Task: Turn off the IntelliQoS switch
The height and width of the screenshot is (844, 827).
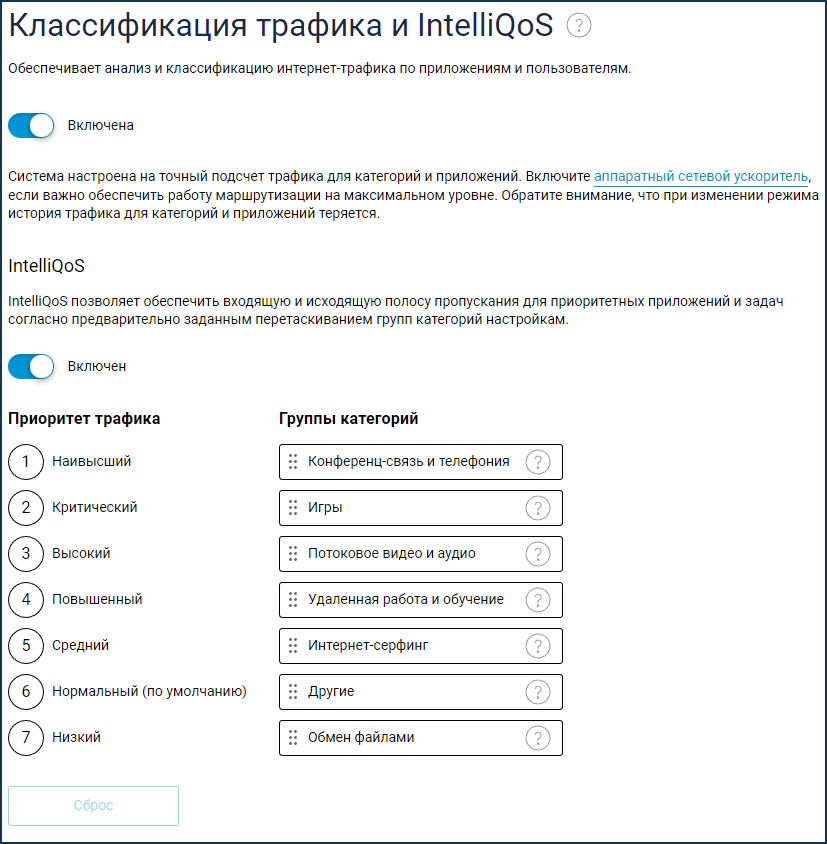Action: (31, 367)
